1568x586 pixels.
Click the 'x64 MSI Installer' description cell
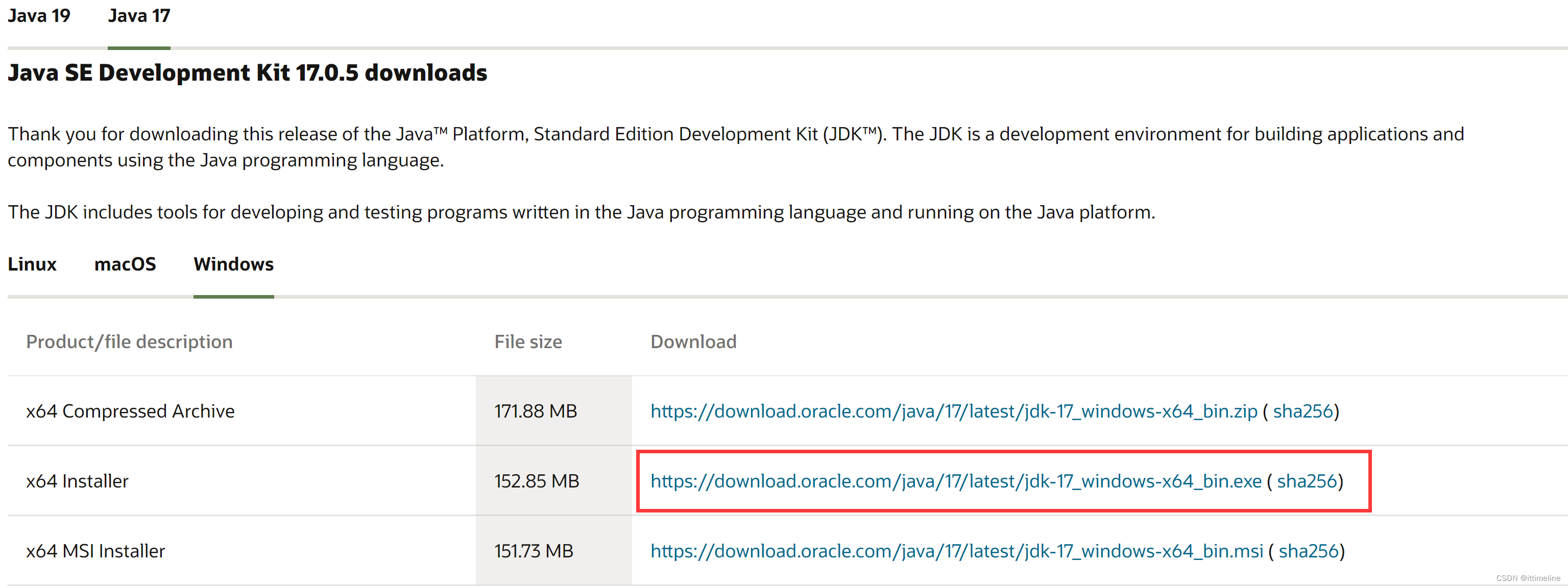(242, 551)
